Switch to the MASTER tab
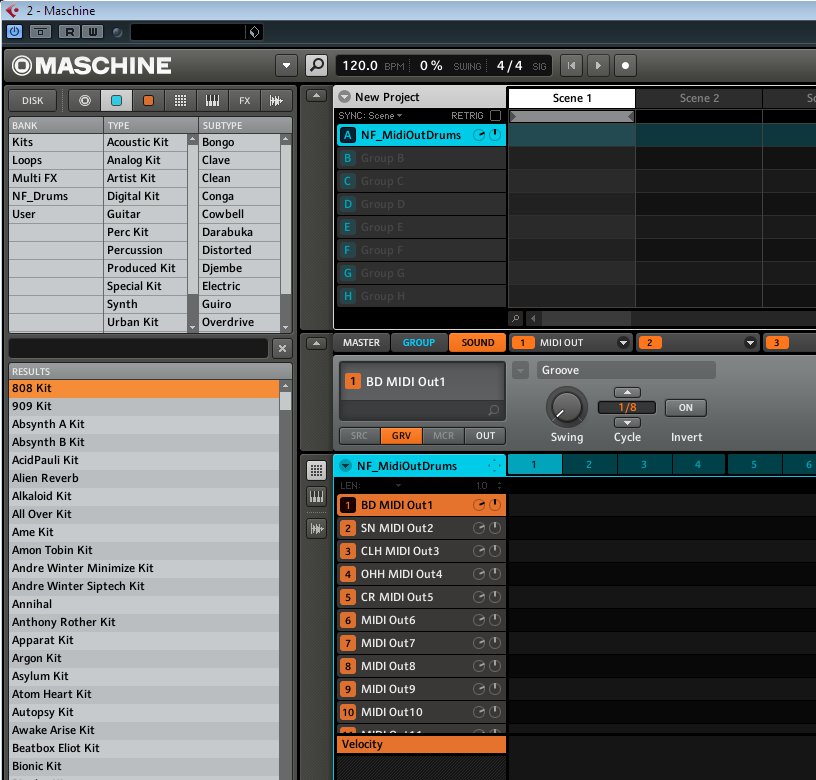Image resolution: width=816 pixels, height=780 pixels. (361, 342)
